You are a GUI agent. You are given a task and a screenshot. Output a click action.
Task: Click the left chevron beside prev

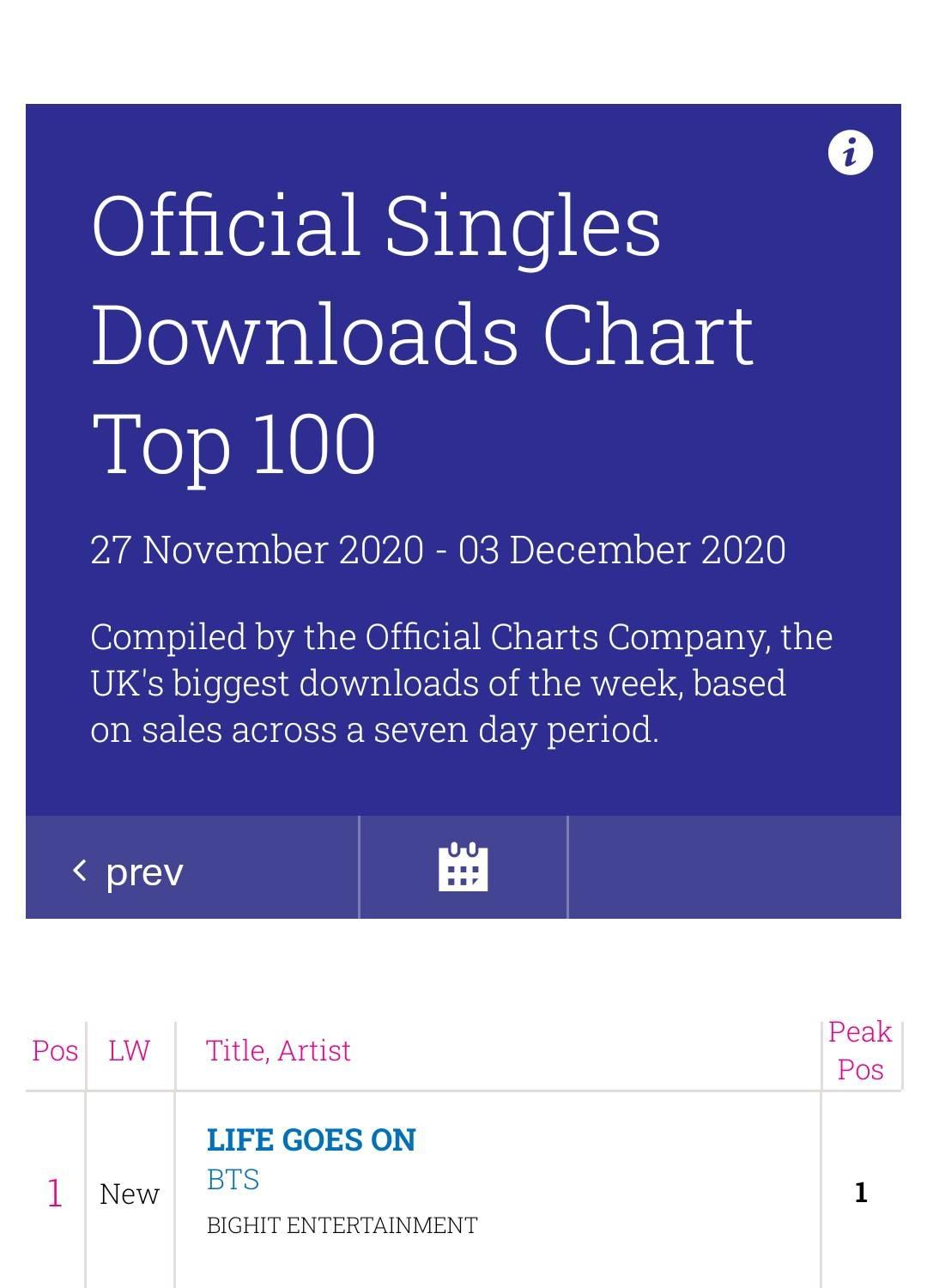(80, 870)
